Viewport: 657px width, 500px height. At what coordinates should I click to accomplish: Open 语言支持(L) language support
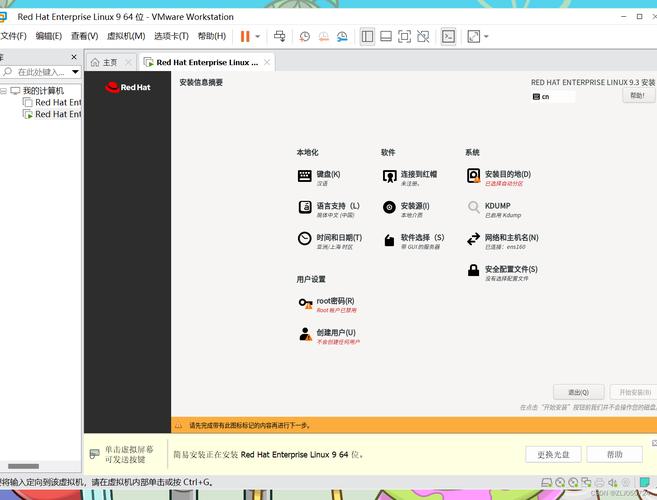point(329,210)
